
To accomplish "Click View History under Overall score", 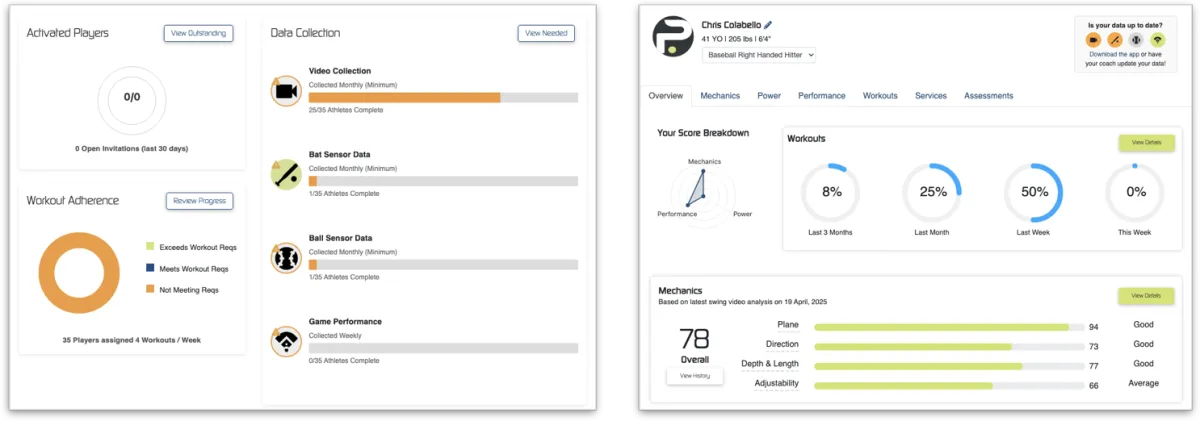I will [x=694, y=375].
